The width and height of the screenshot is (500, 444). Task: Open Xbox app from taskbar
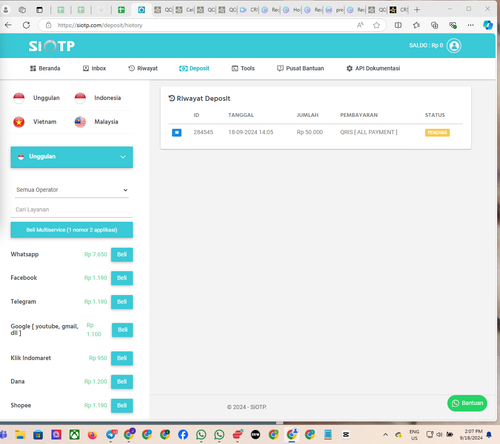tap(74, 435)
